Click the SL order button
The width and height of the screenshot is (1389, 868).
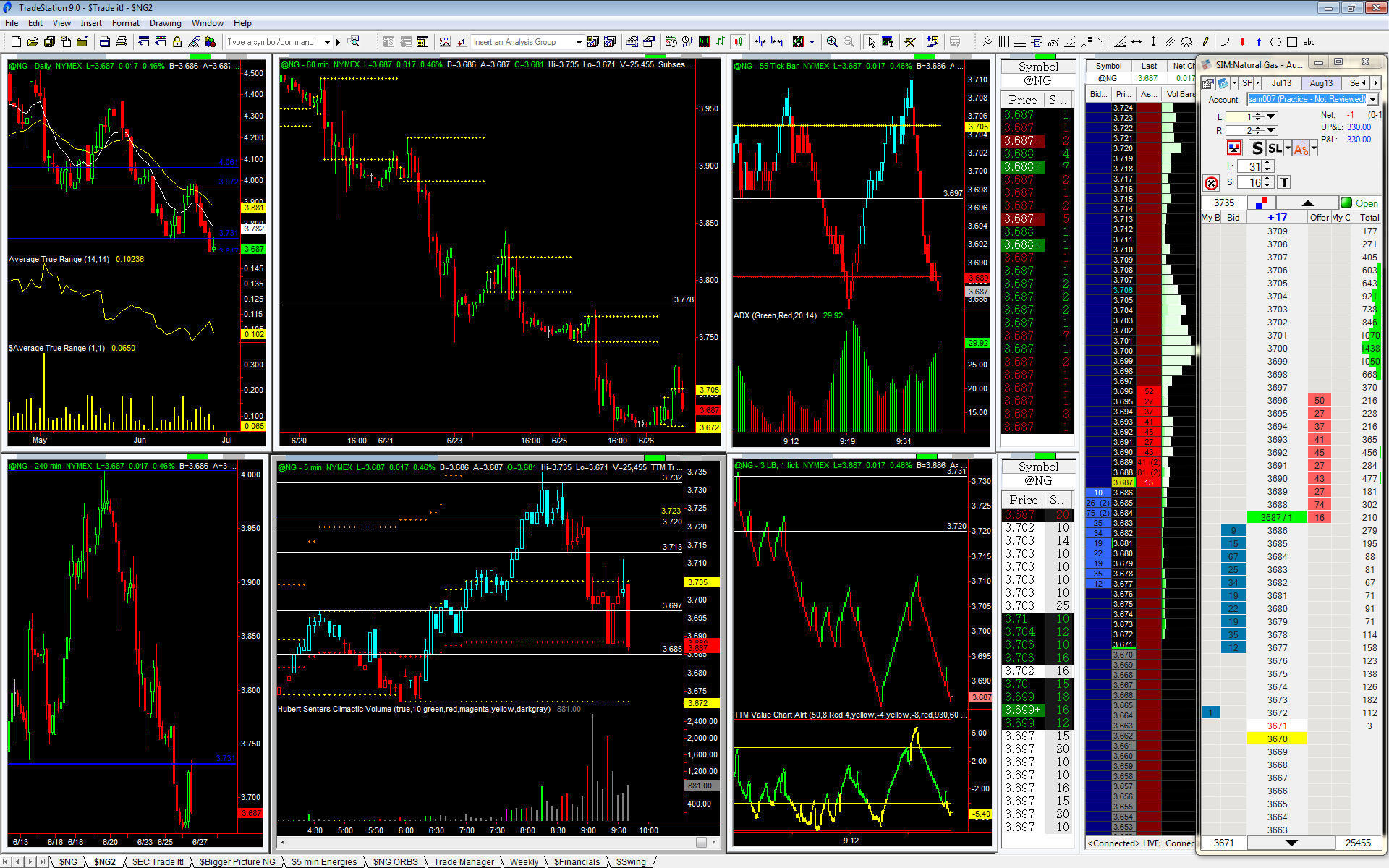point(1275,148)
